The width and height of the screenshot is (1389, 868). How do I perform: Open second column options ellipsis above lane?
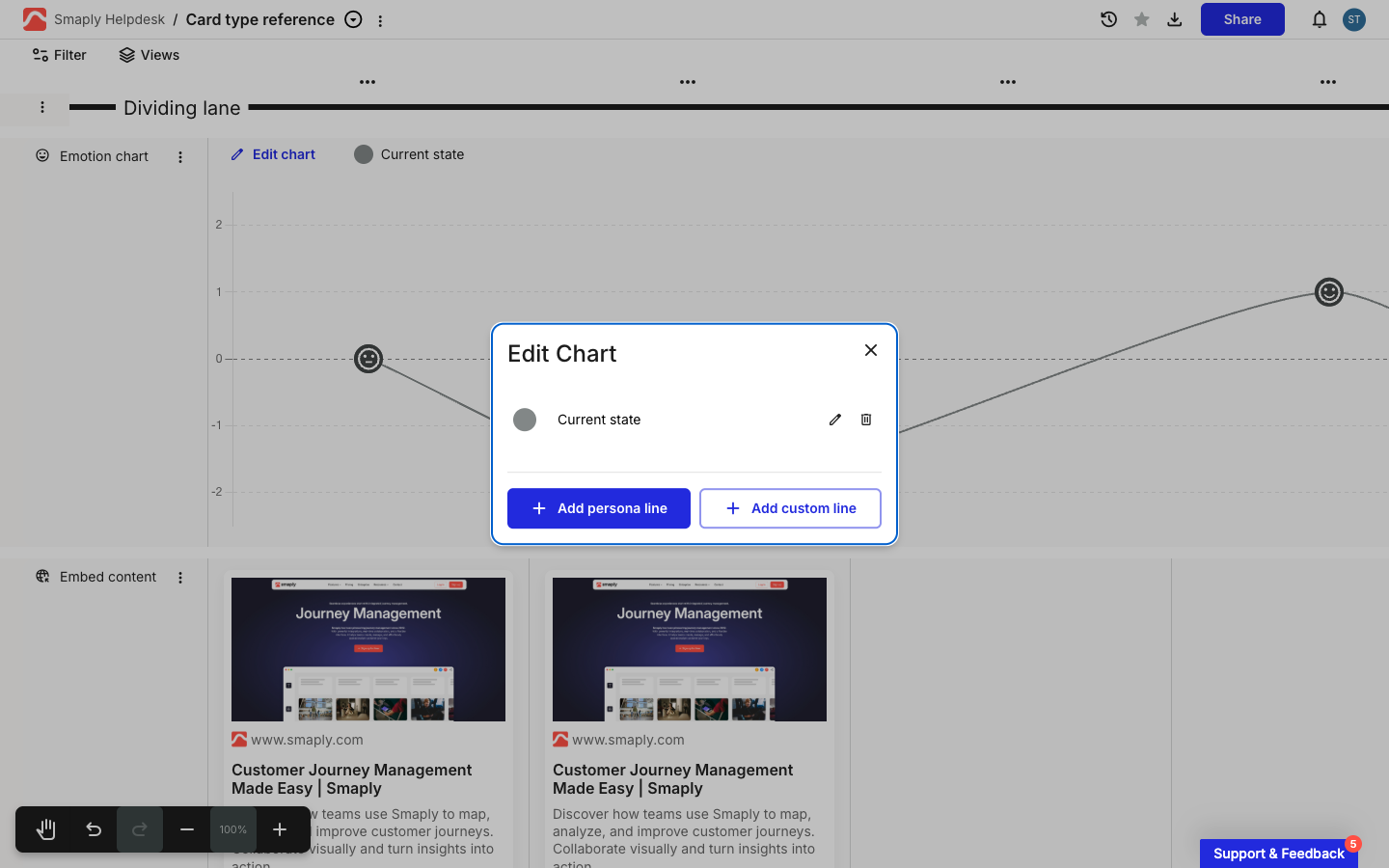pyautogui.click(x=688, y=82)
